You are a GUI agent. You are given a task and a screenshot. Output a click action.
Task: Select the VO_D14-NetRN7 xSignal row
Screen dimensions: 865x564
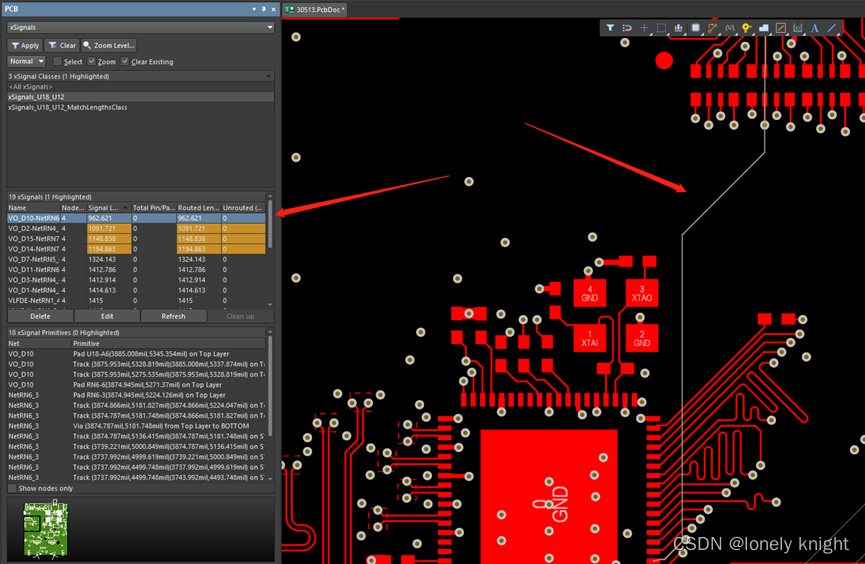pos(136,249)
